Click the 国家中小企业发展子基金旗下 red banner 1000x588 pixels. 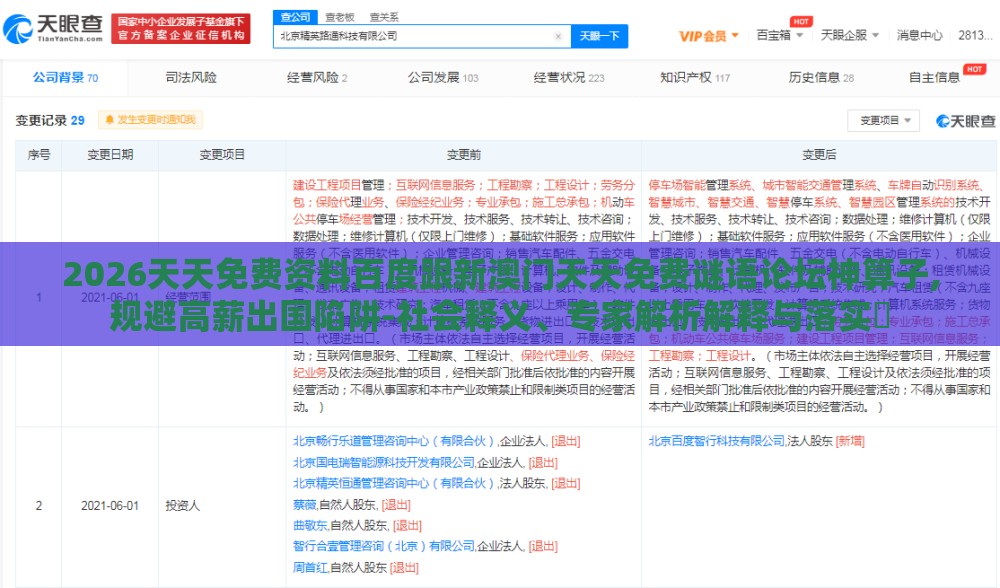181,29
